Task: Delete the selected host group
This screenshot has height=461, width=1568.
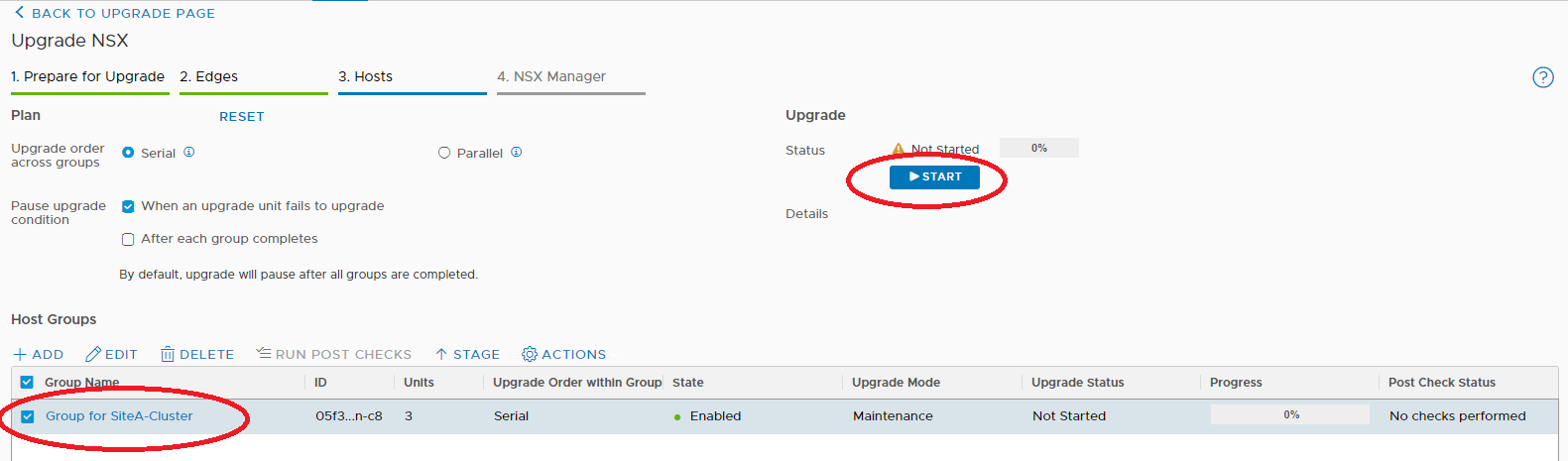Action: [197, 354]
